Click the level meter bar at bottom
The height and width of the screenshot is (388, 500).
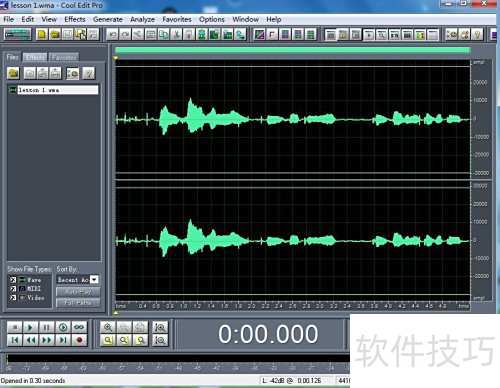[178, 359]
